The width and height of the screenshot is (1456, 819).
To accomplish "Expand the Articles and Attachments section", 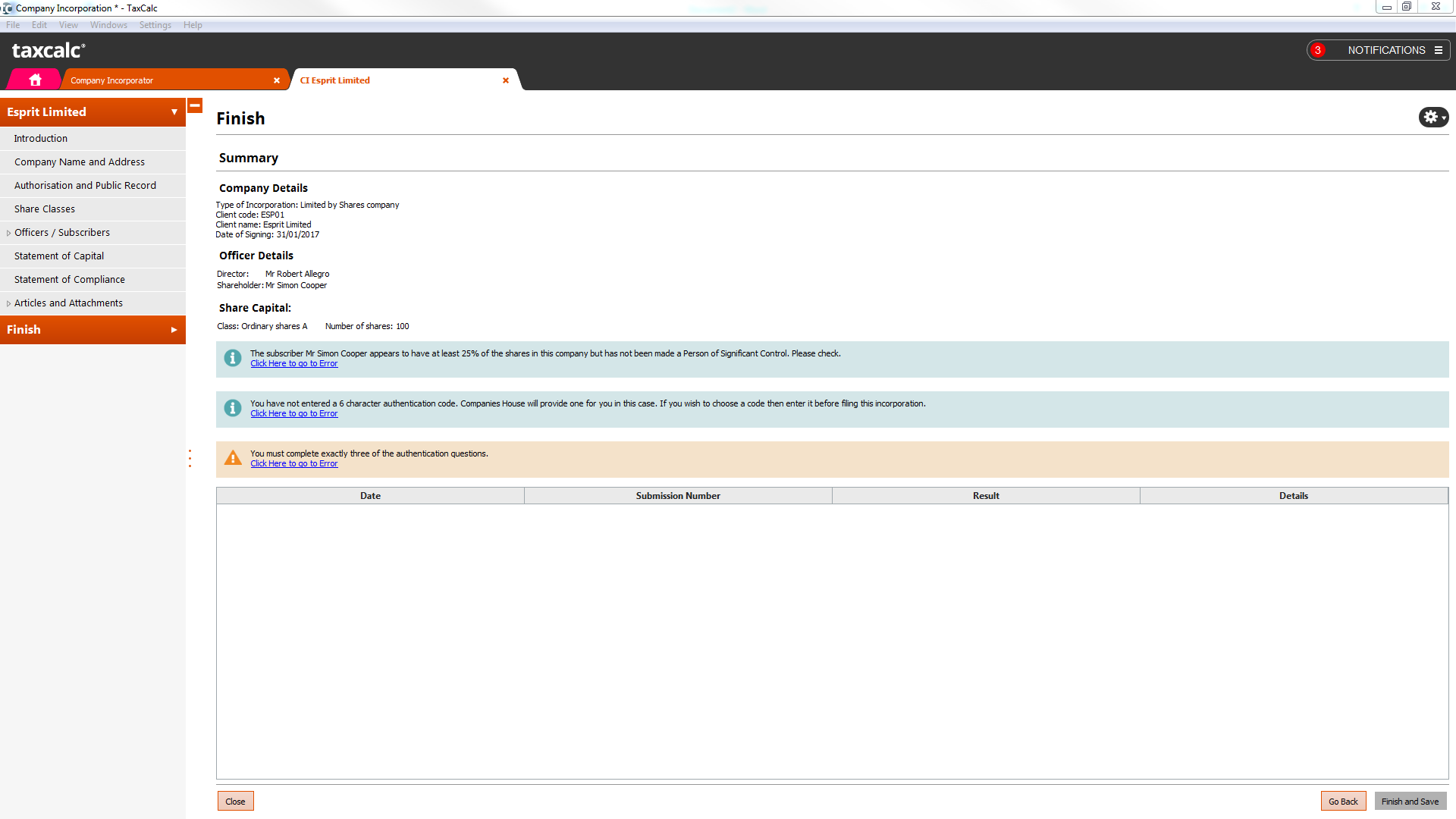I will (x=8, y=303).
